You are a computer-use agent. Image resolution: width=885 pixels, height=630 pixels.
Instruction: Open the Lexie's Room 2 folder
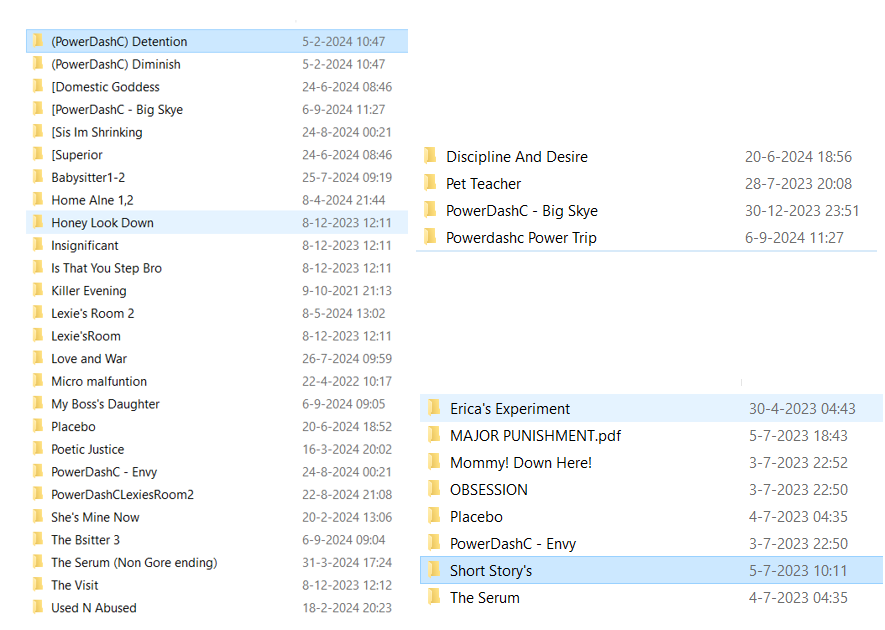(92, 313)
